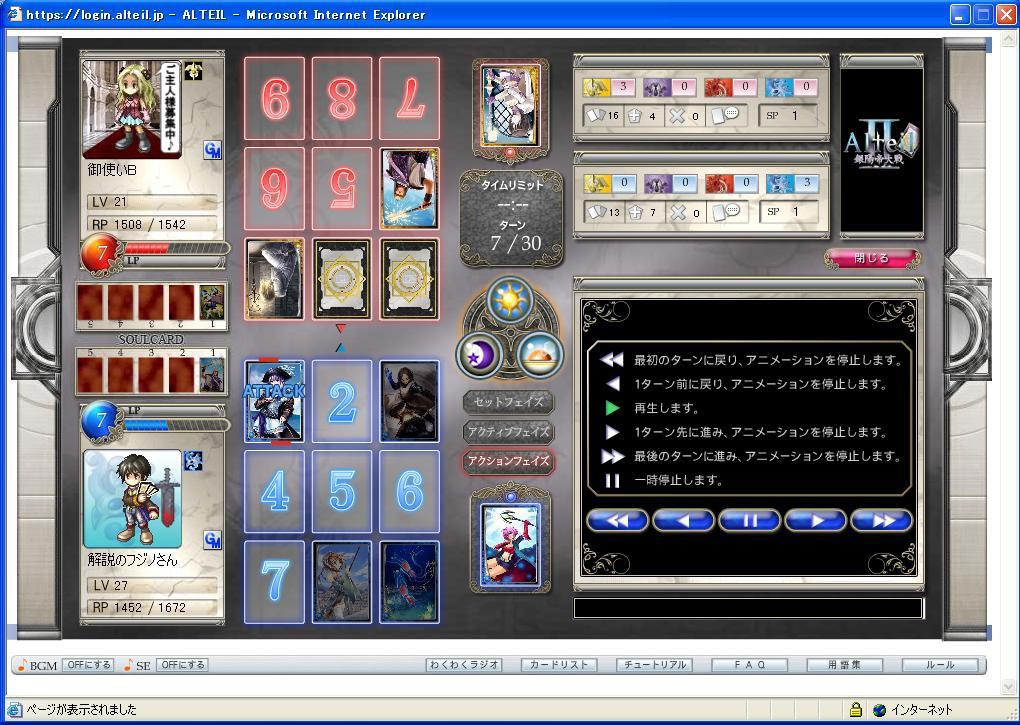Click the bottom player's blue sphere icon showing 3
The width and height of the screenshot is (1020, 725).
coord(779,183)
